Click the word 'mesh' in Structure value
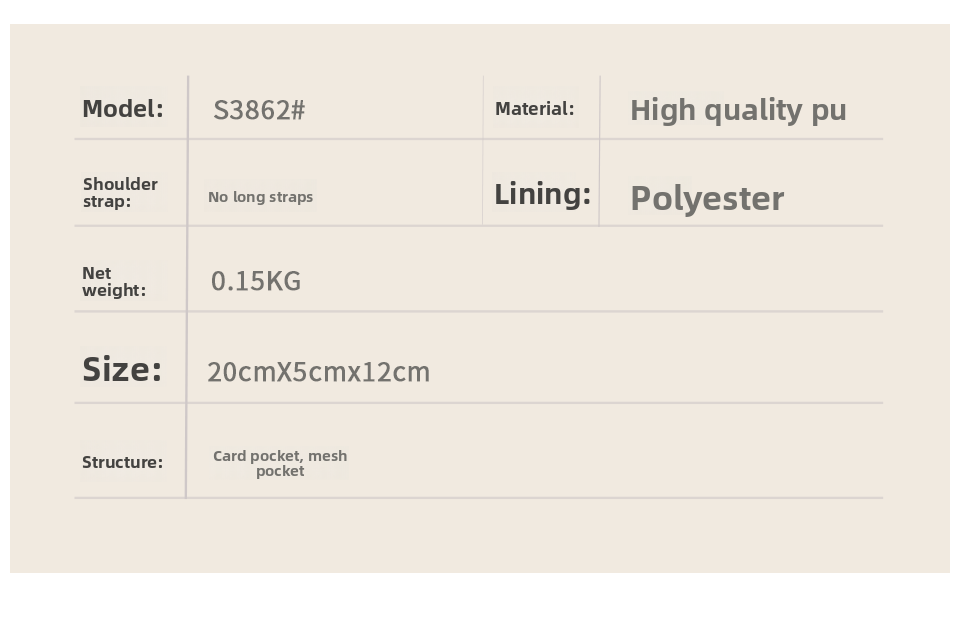The height and width of the screenshot is (629, 960). click(x=328, y=456)
